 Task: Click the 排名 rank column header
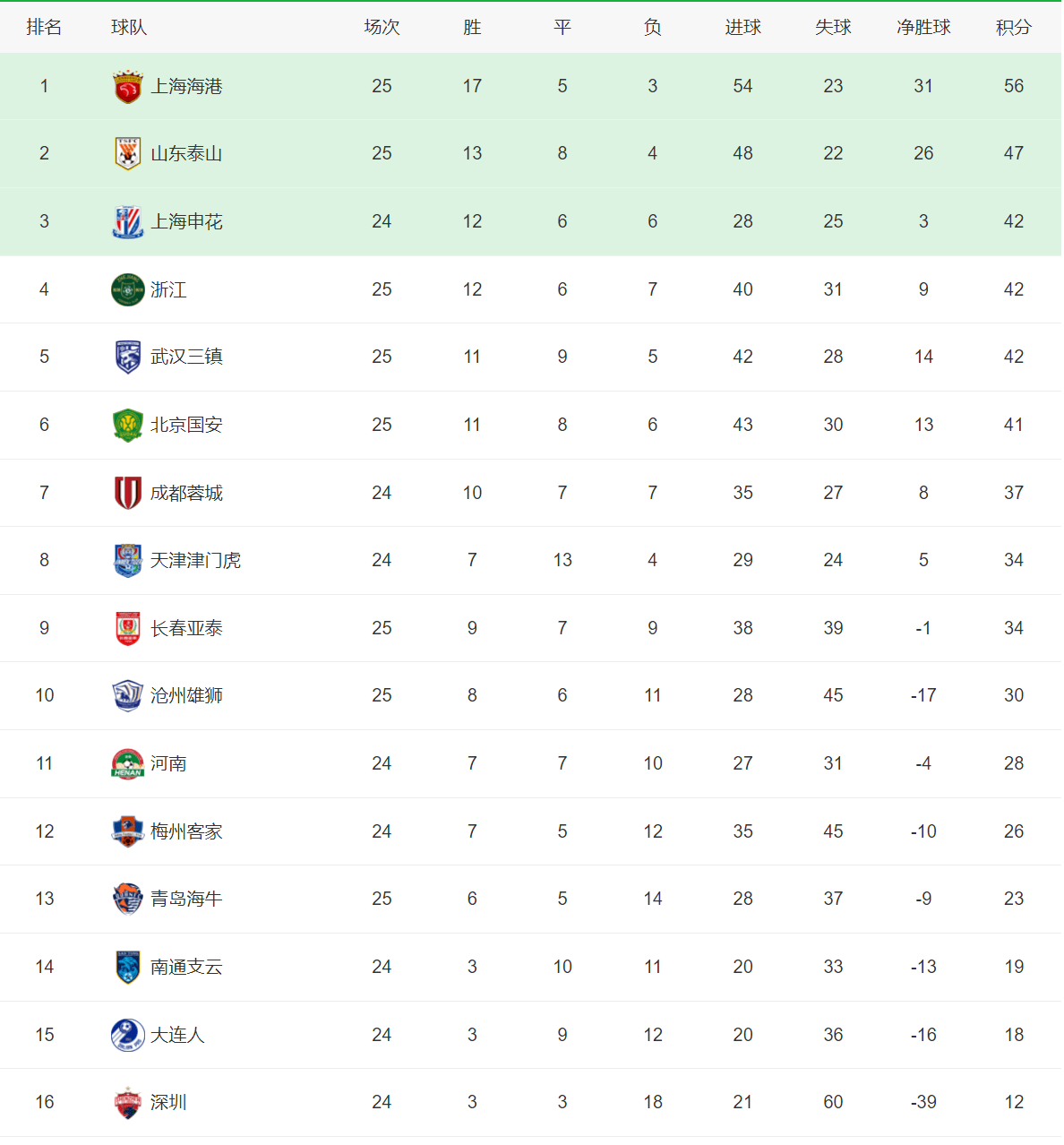pyautogui.click(x=44, y=28)
